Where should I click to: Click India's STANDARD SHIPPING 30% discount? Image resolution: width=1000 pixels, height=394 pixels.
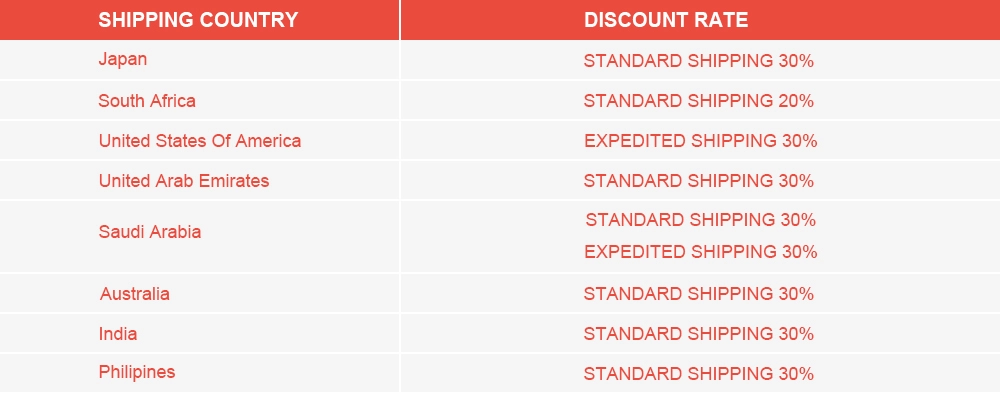click(698, 333)
